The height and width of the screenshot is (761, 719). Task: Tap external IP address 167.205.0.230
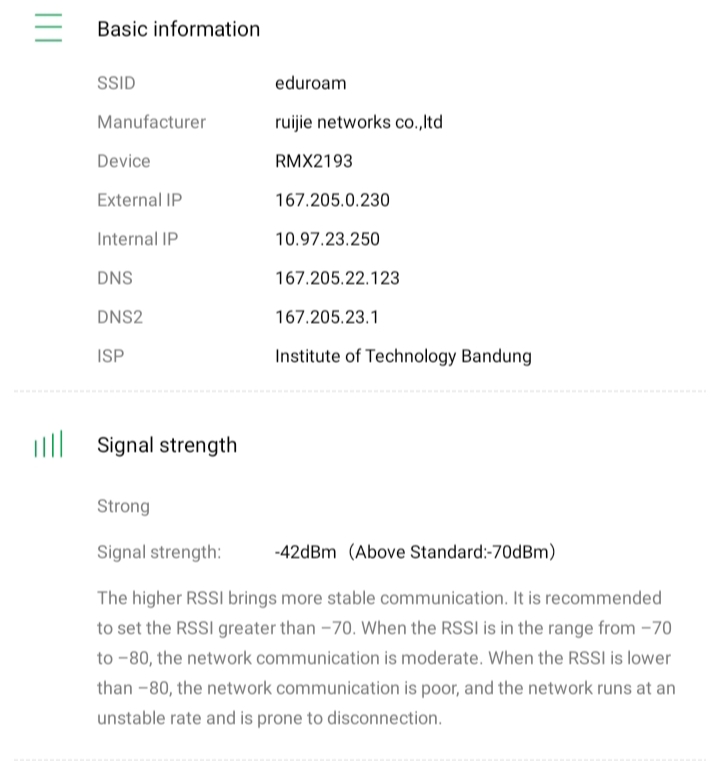point(332,200)
